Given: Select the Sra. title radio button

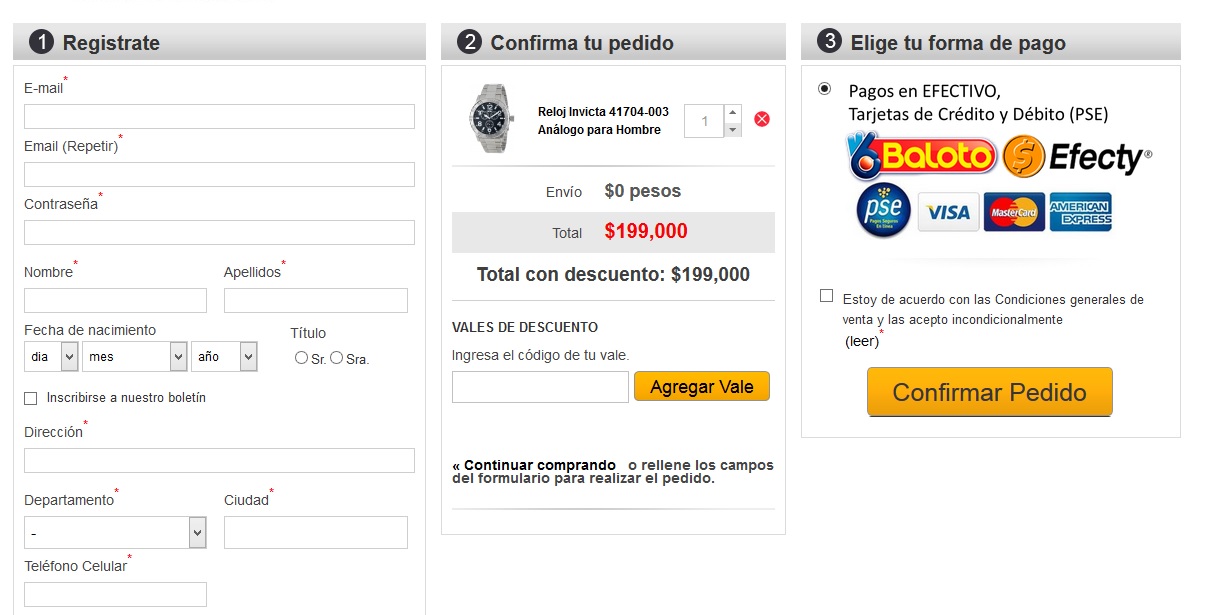Looking at the screenshot, I should (337, 357).
